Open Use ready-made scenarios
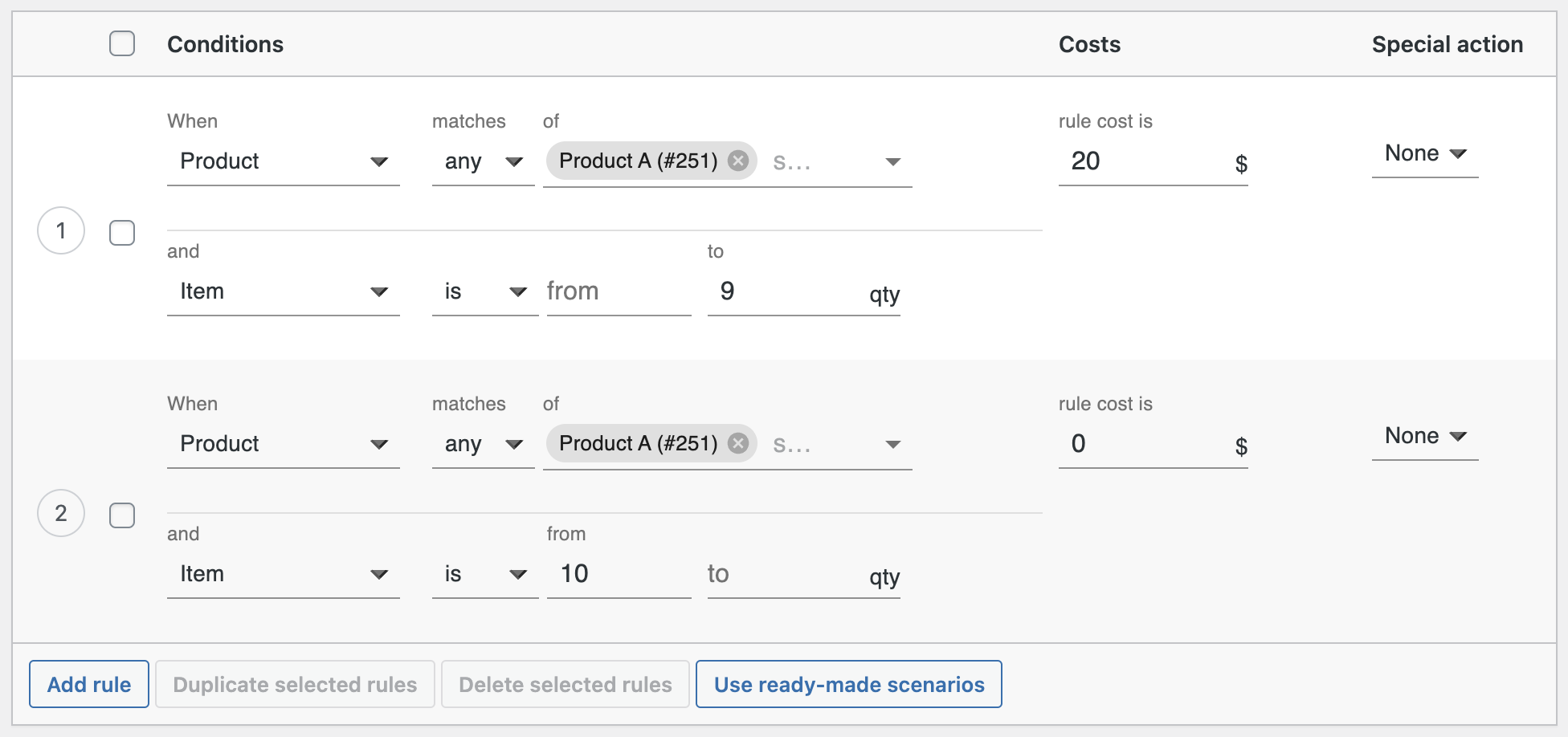The height and width of the screenshot is (737, 1568). [848, 684]
